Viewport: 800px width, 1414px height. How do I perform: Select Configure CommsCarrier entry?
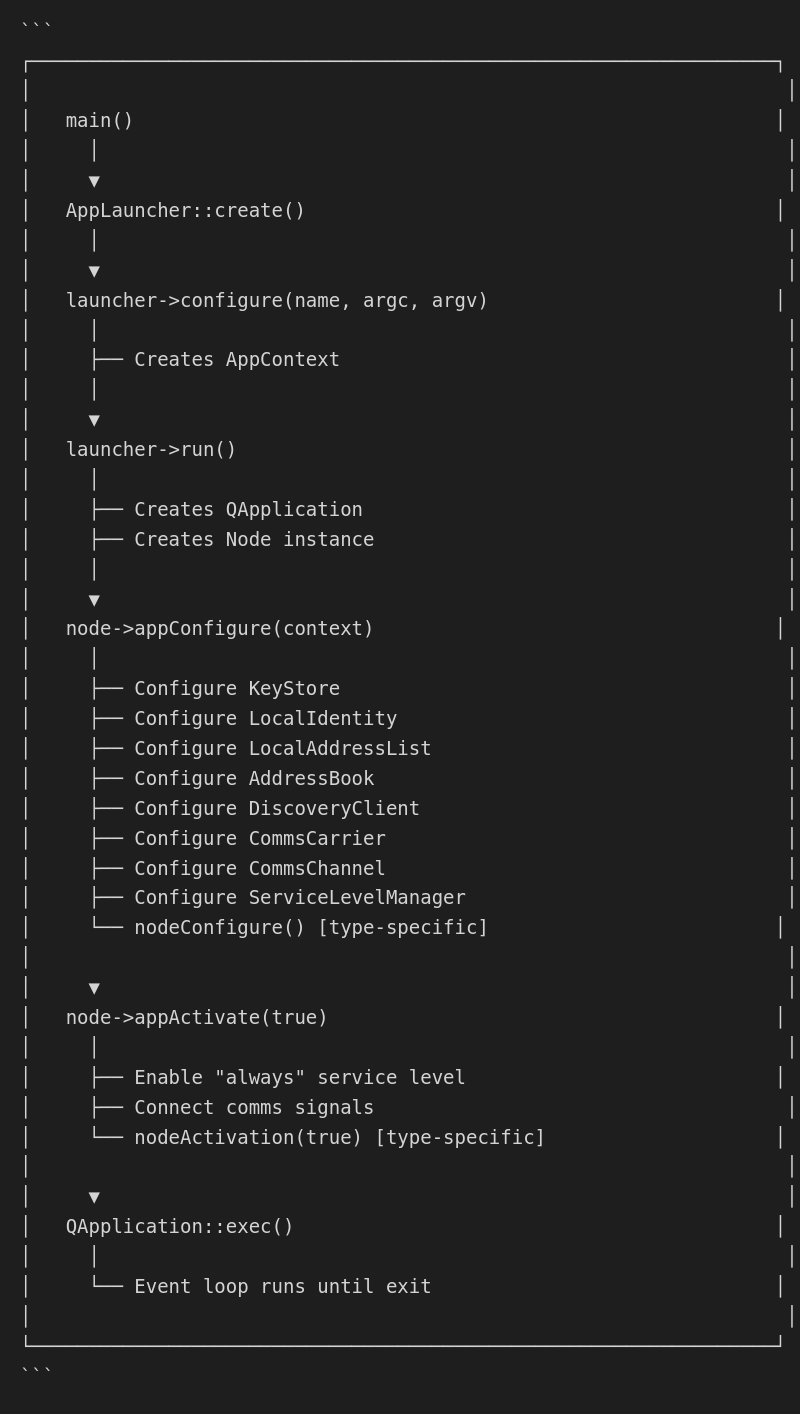[260, 839]
